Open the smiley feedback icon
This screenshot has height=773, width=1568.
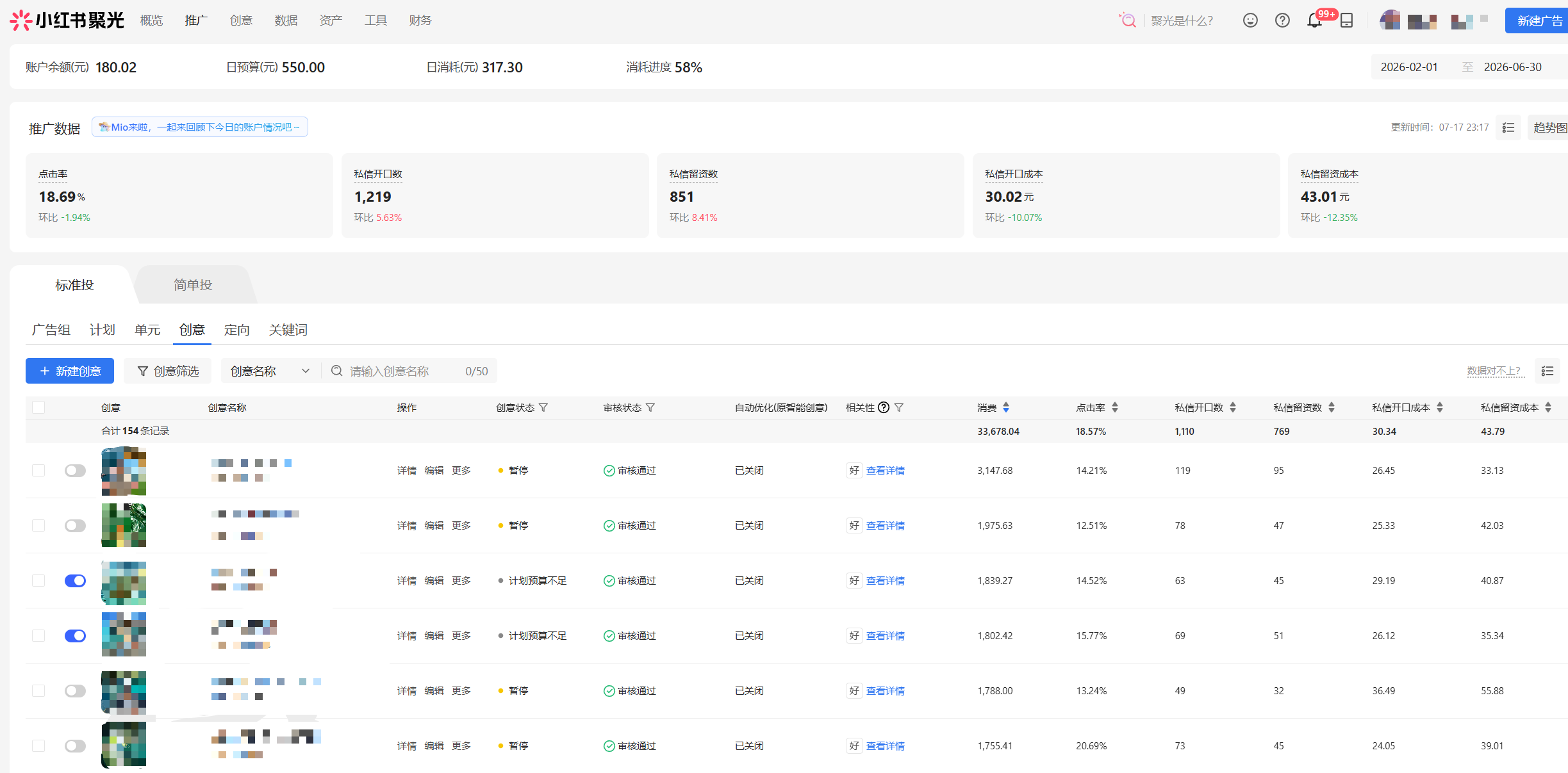[1250, 20]
